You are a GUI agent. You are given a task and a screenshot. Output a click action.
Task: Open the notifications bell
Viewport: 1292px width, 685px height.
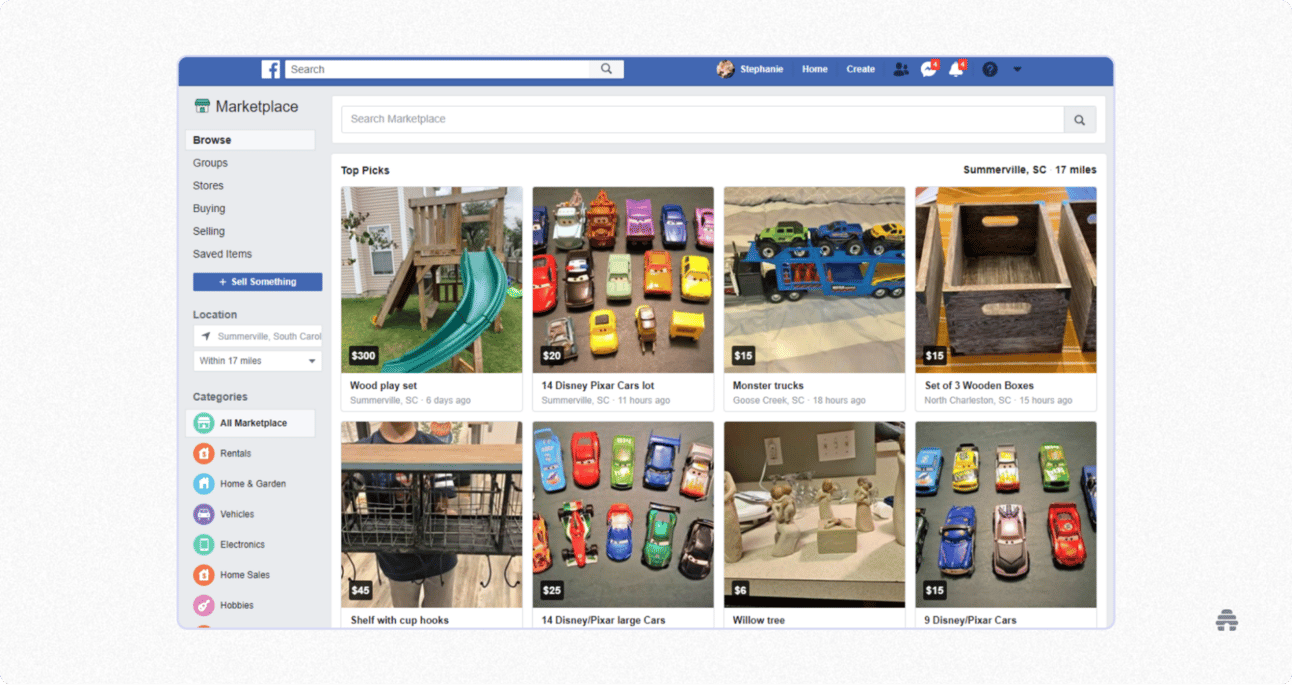(957, 69)
